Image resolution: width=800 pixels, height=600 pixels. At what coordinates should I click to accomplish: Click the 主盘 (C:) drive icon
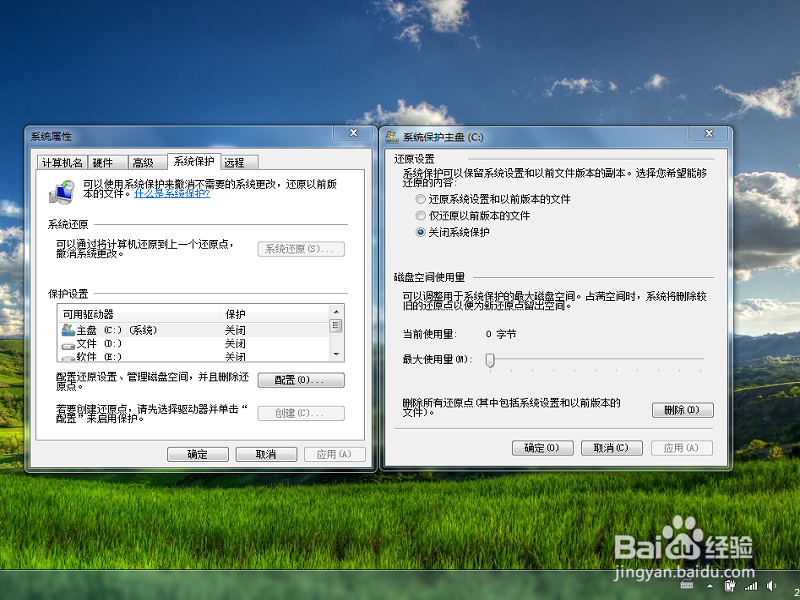68,330
